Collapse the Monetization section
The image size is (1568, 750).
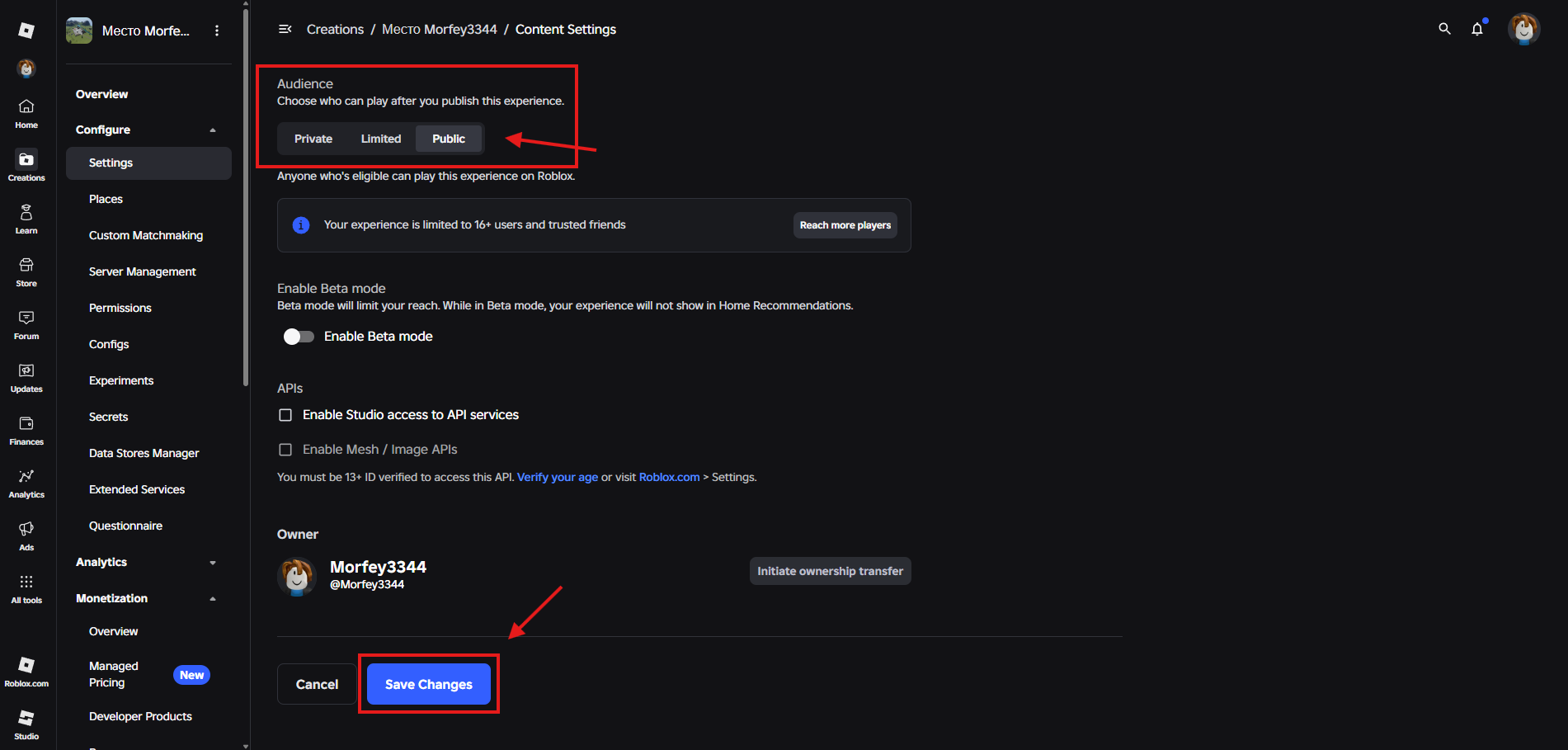(213, 598)
